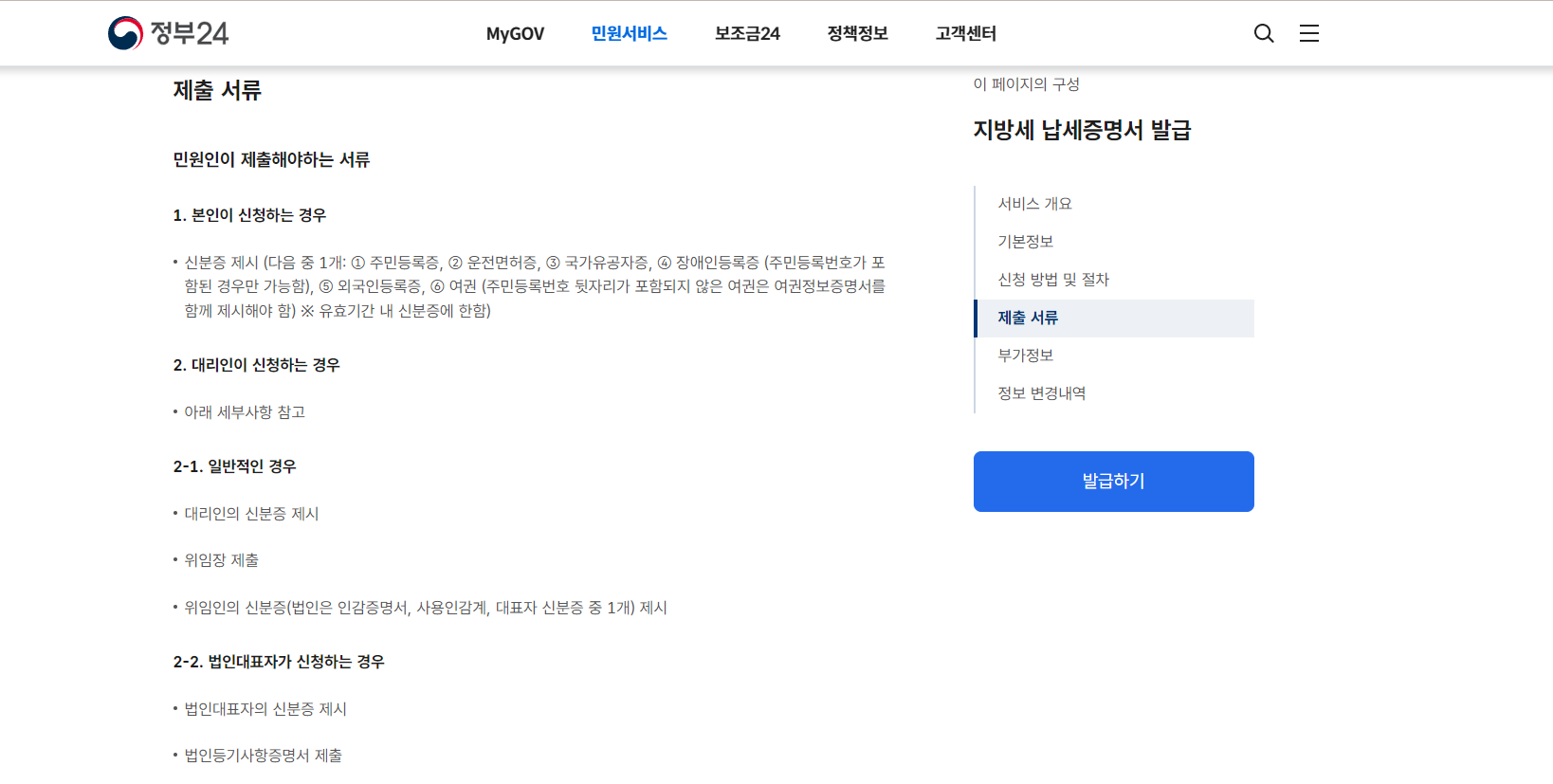Click the '법인등기사항증명서 제출' bullet
This screenshot has width=1553, height=784.
(x=263, y=756)
